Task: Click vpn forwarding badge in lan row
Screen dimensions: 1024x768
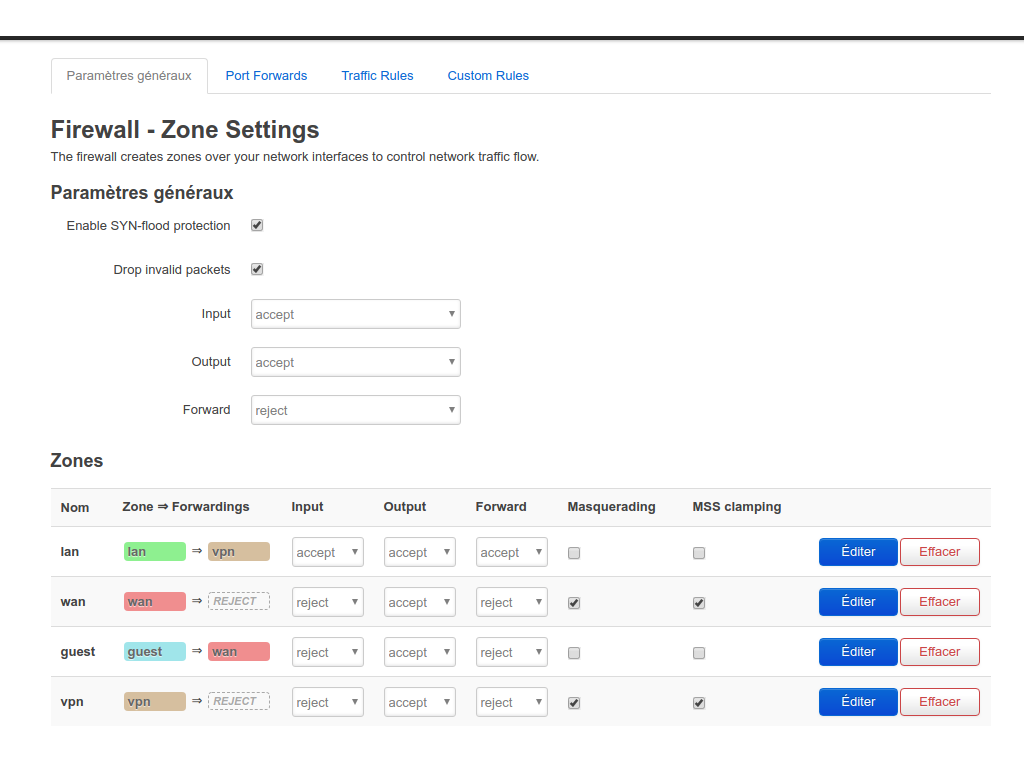Action: coord(239,551)
